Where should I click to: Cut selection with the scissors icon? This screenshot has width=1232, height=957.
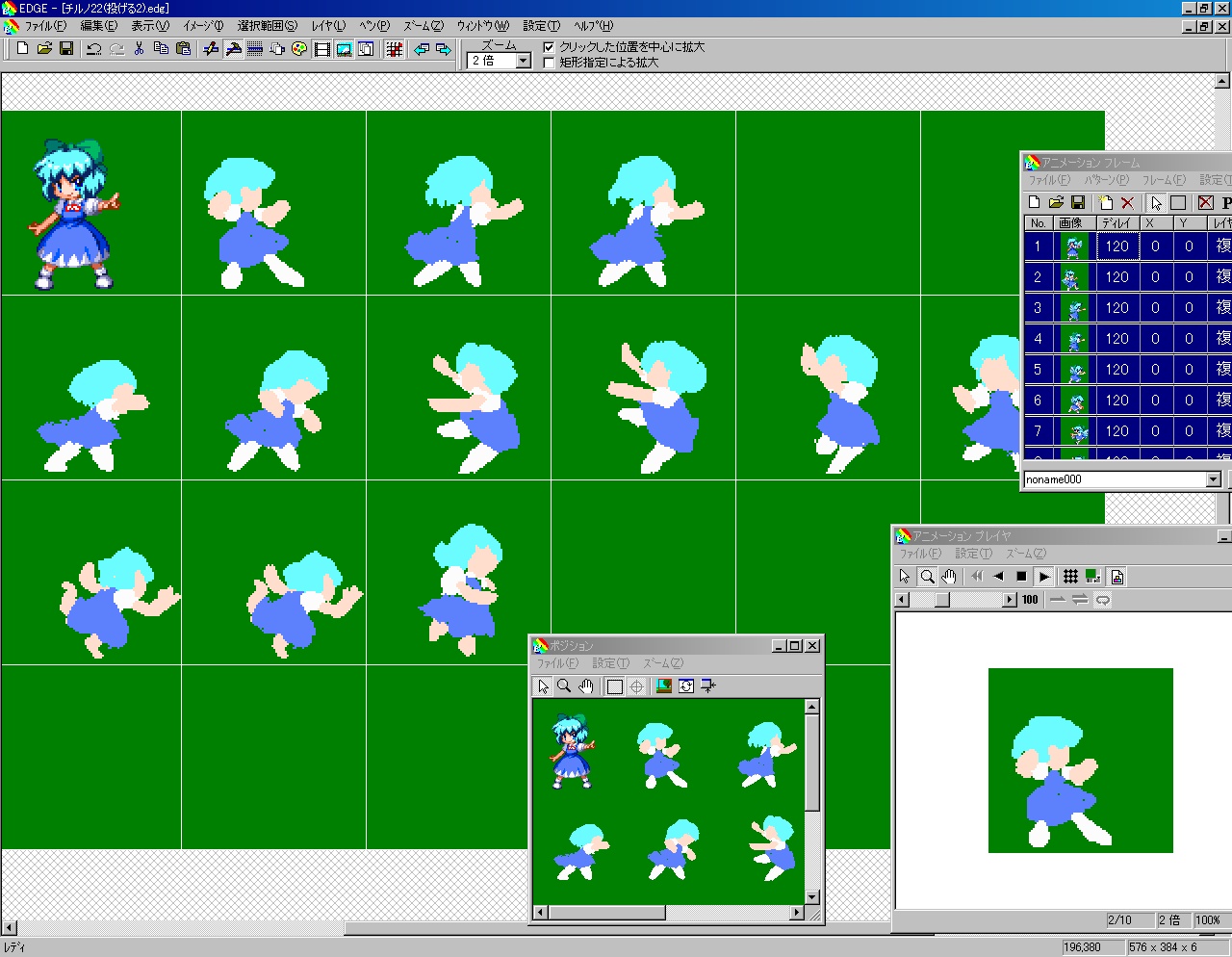pos(139,48)
